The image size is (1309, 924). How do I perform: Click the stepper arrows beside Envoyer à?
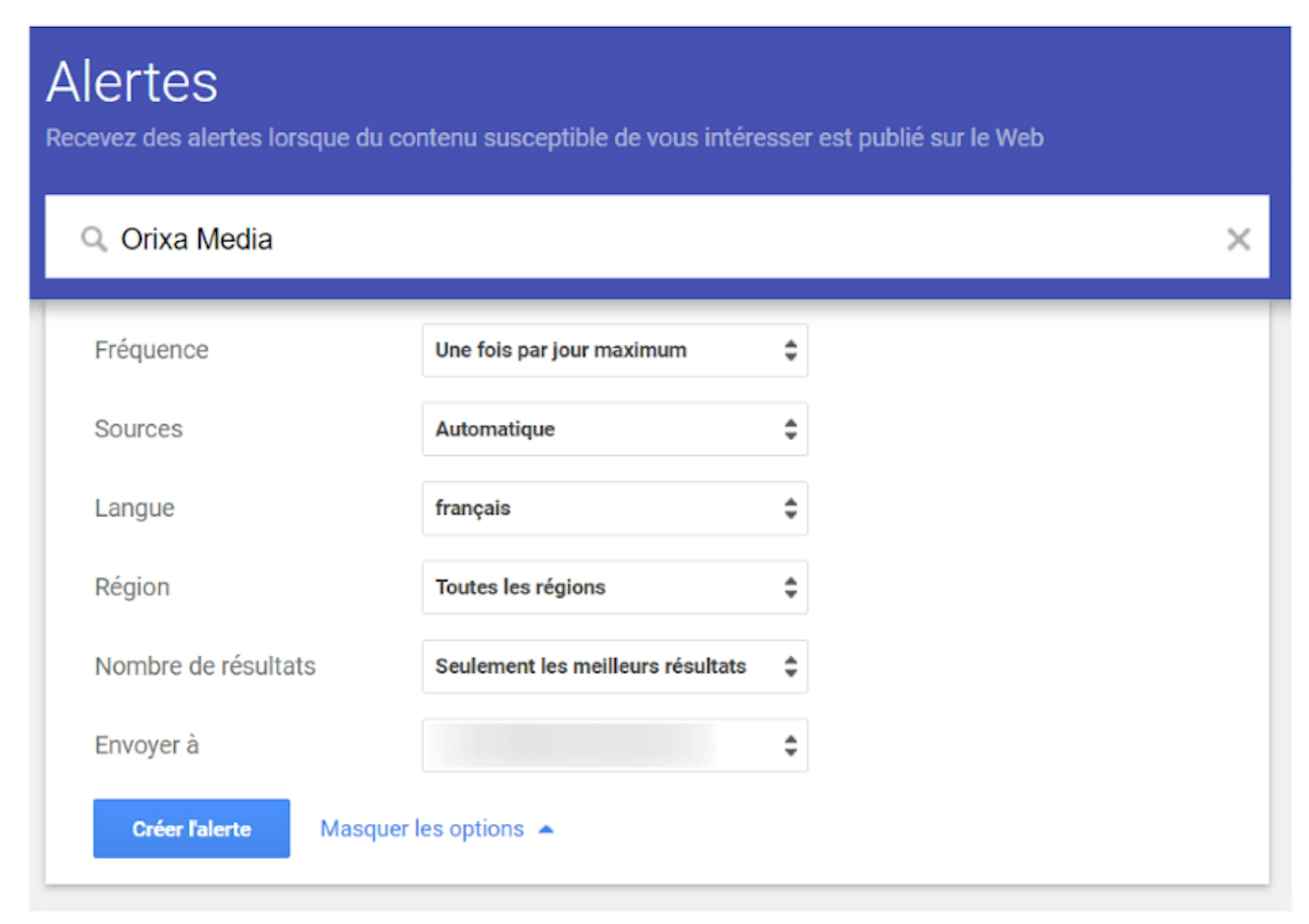coord(790,746)
